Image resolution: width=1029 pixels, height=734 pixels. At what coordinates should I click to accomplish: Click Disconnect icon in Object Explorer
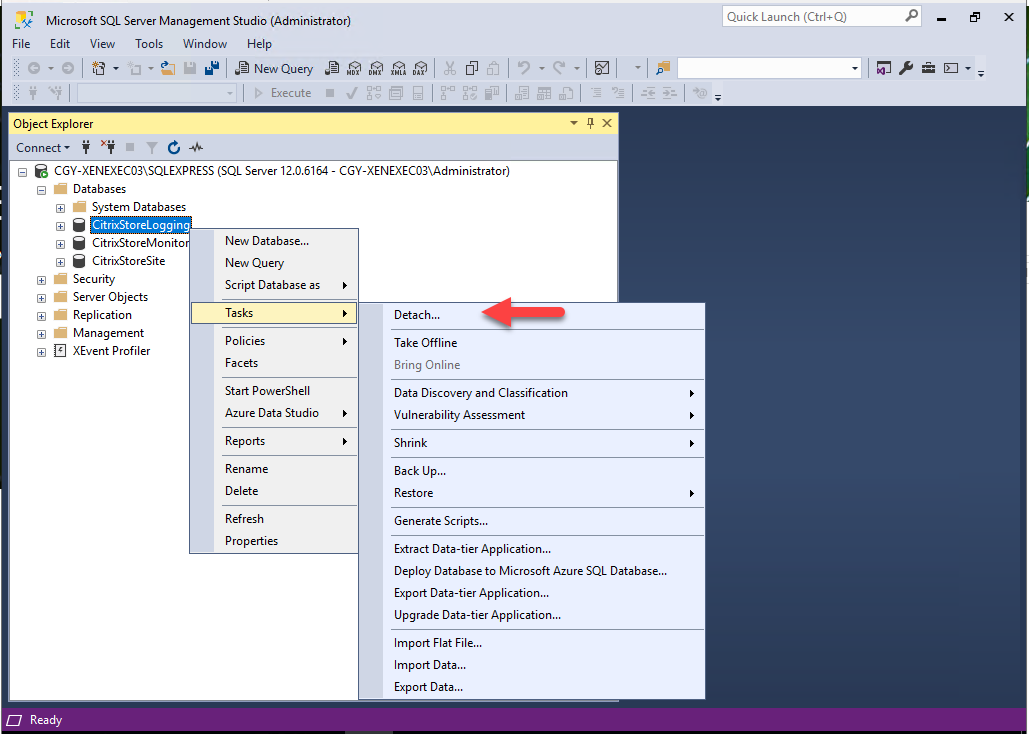[x=108, y=147]
